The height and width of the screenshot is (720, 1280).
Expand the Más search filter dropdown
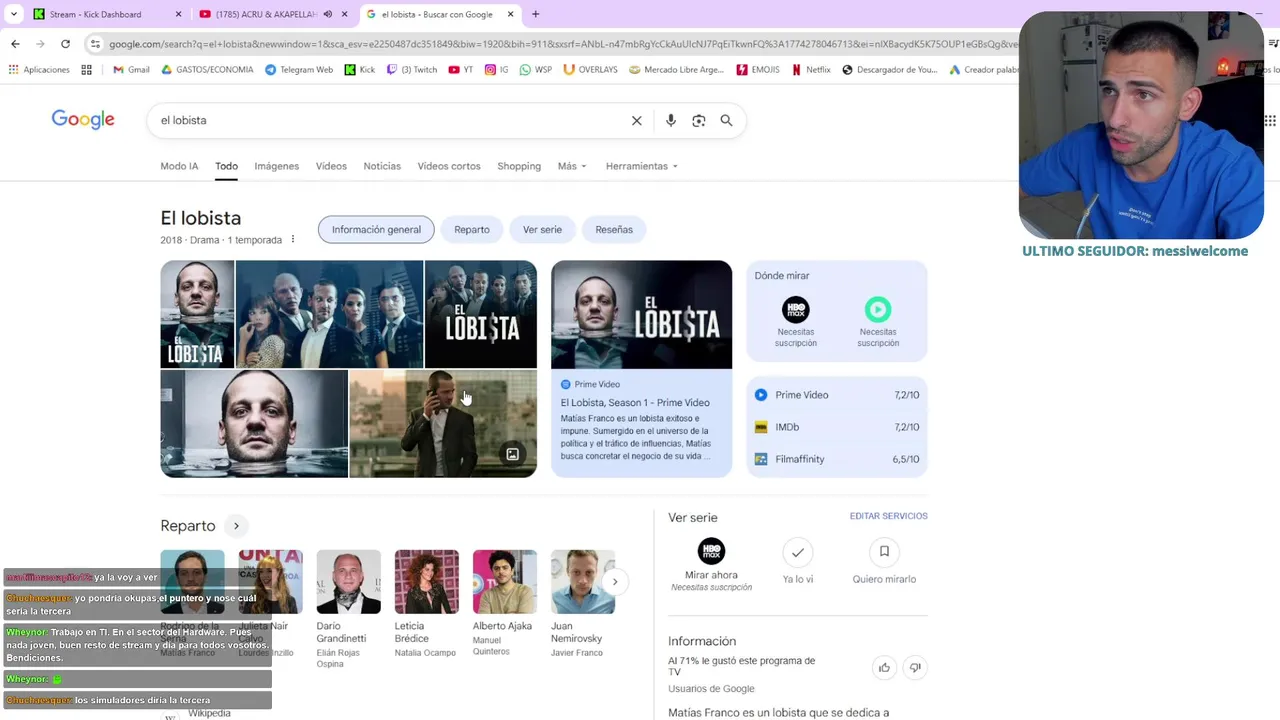(572, 166)
